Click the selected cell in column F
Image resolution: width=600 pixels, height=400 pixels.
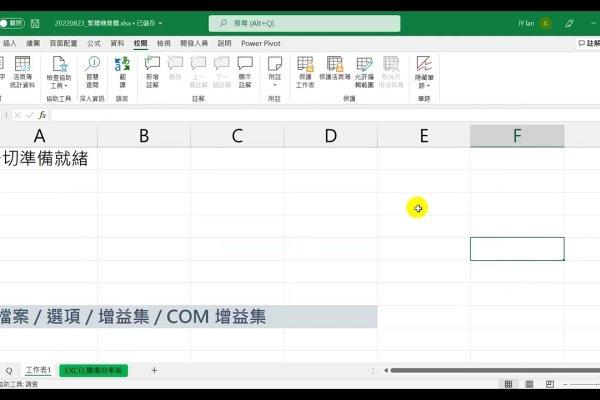tap(517, 249)
